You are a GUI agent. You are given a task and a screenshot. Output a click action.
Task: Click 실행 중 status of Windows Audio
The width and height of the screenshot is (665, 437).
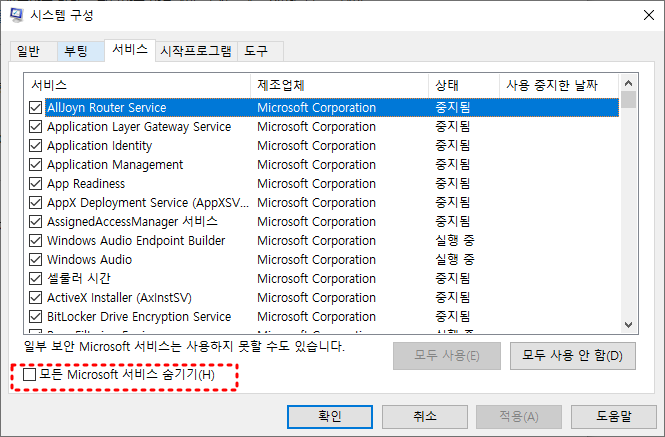[x=455, y=259]
